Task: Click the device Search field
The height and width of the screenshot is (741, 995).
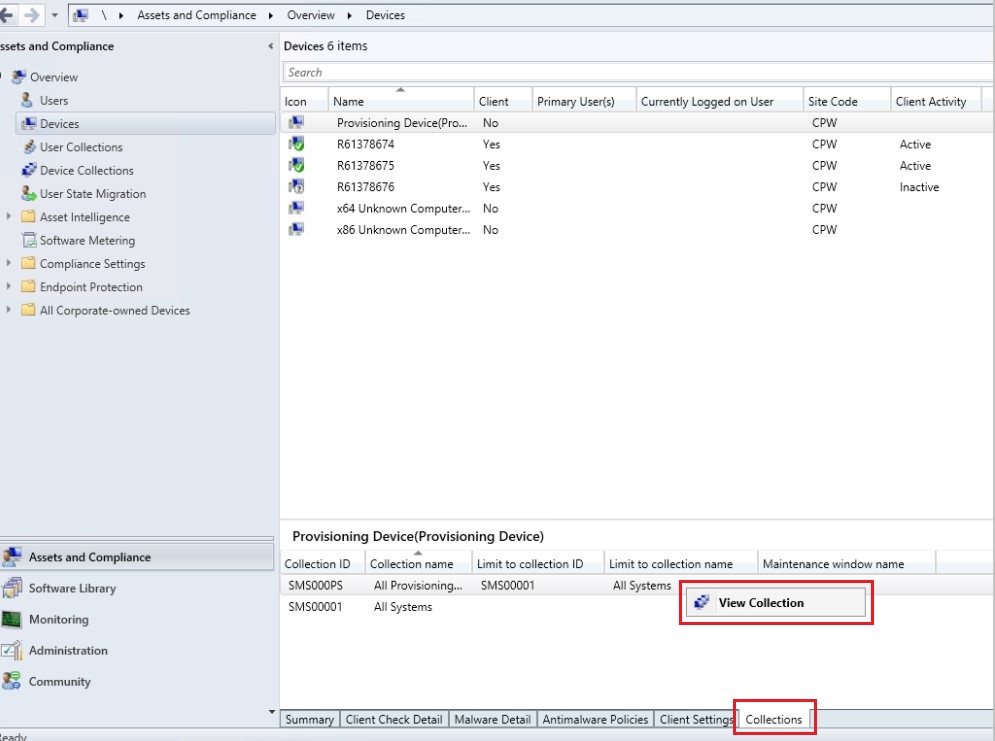Action: tap(636, 72)
